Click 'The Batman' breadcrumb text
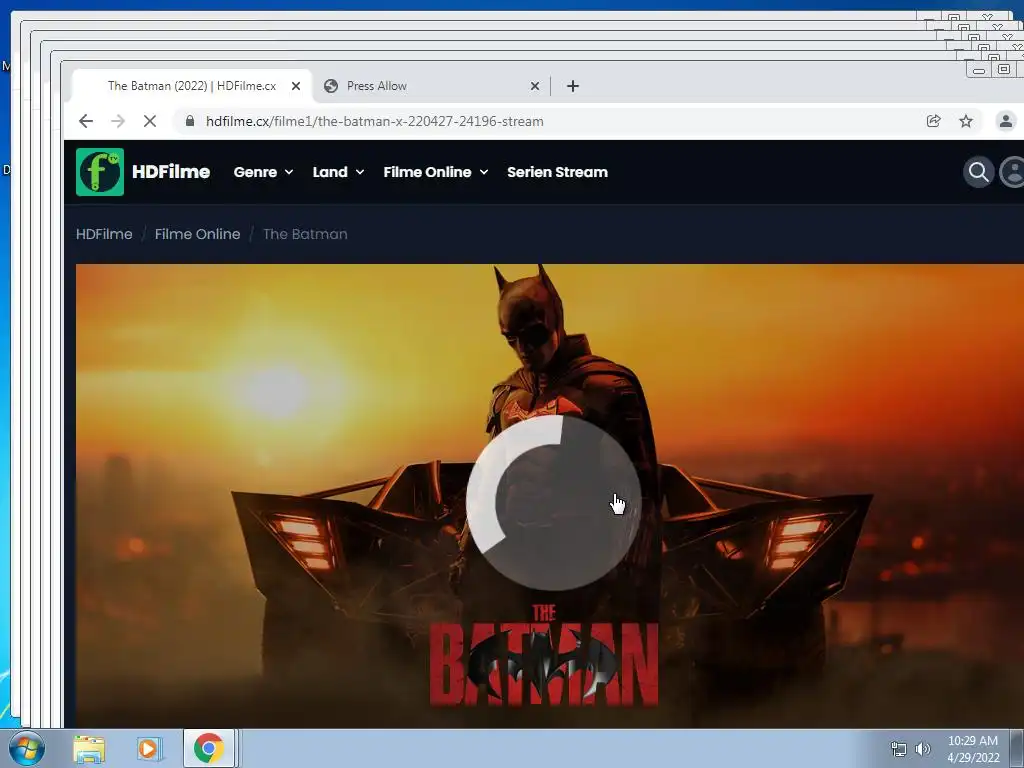The width and height of the screenshot is (1024, 768). (x=305, y=234)
